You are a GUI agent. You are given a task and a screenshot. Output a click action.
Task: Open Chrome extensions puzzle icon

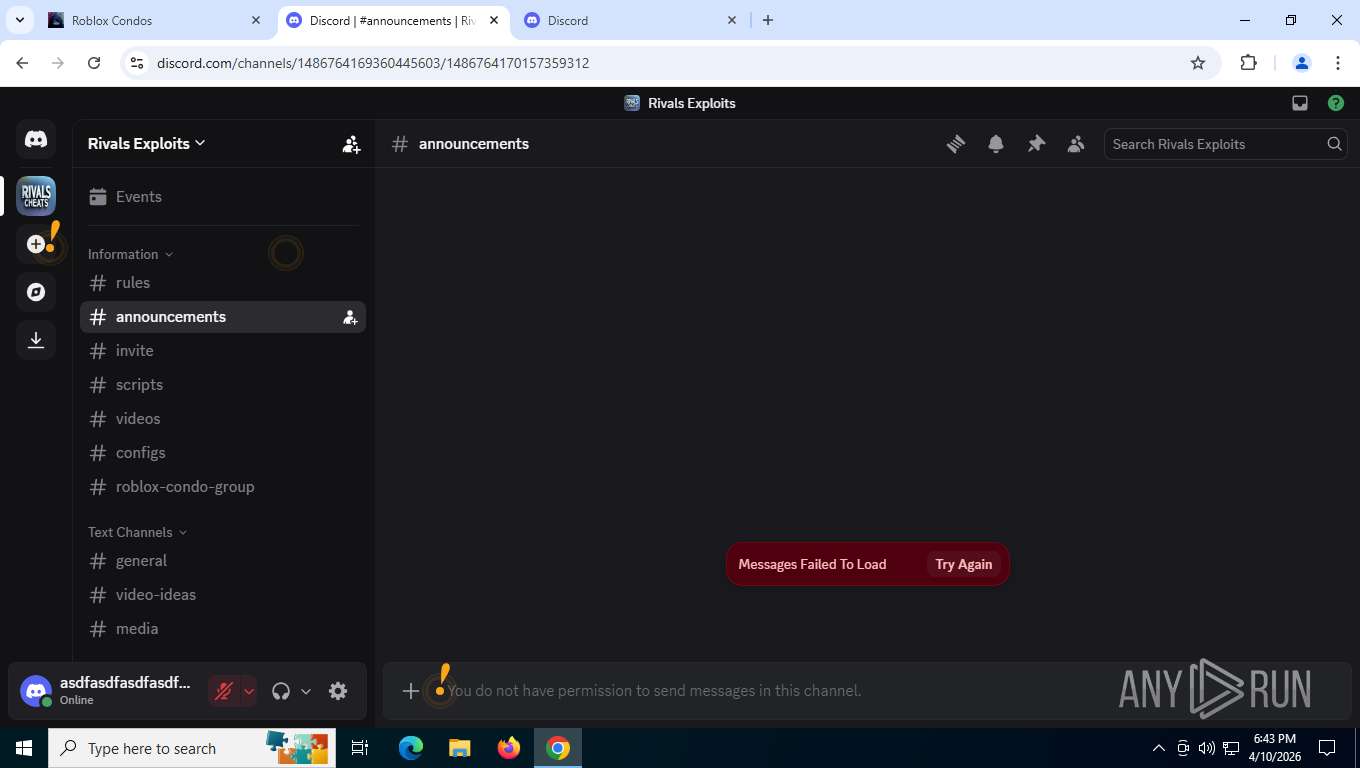(x=1248, y=63)
